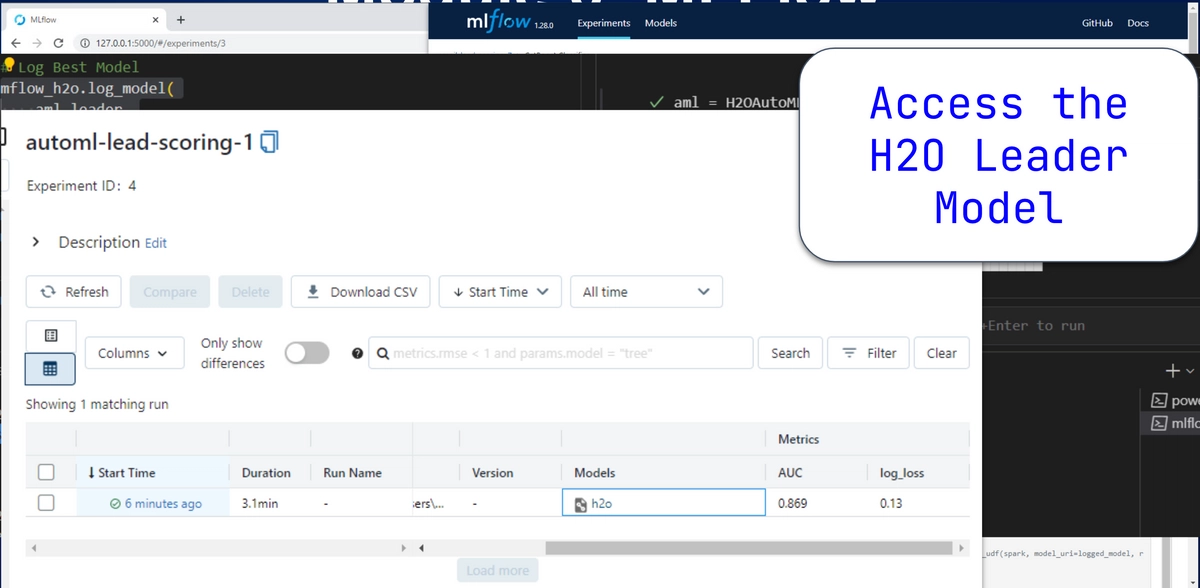Reload the MLflow page
The image size is (1200, 588).
click(x=59, y=43)
